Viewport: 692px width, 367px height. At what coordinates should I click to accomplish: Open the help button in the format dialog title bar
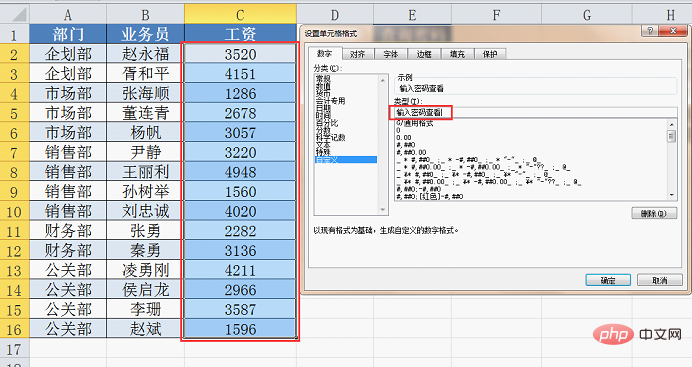[651, 31]
